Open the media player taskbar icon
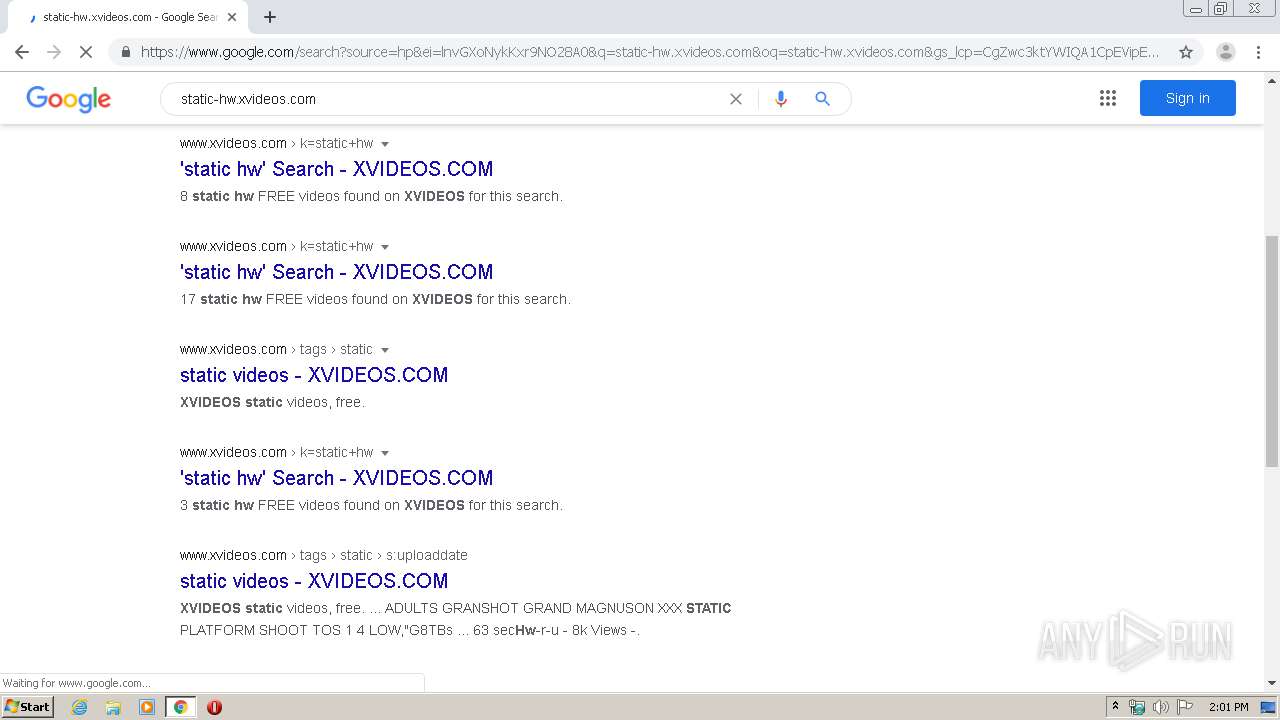Viewport: 1280px width, 720px height. pyautogui.click(x=147, y=707)
